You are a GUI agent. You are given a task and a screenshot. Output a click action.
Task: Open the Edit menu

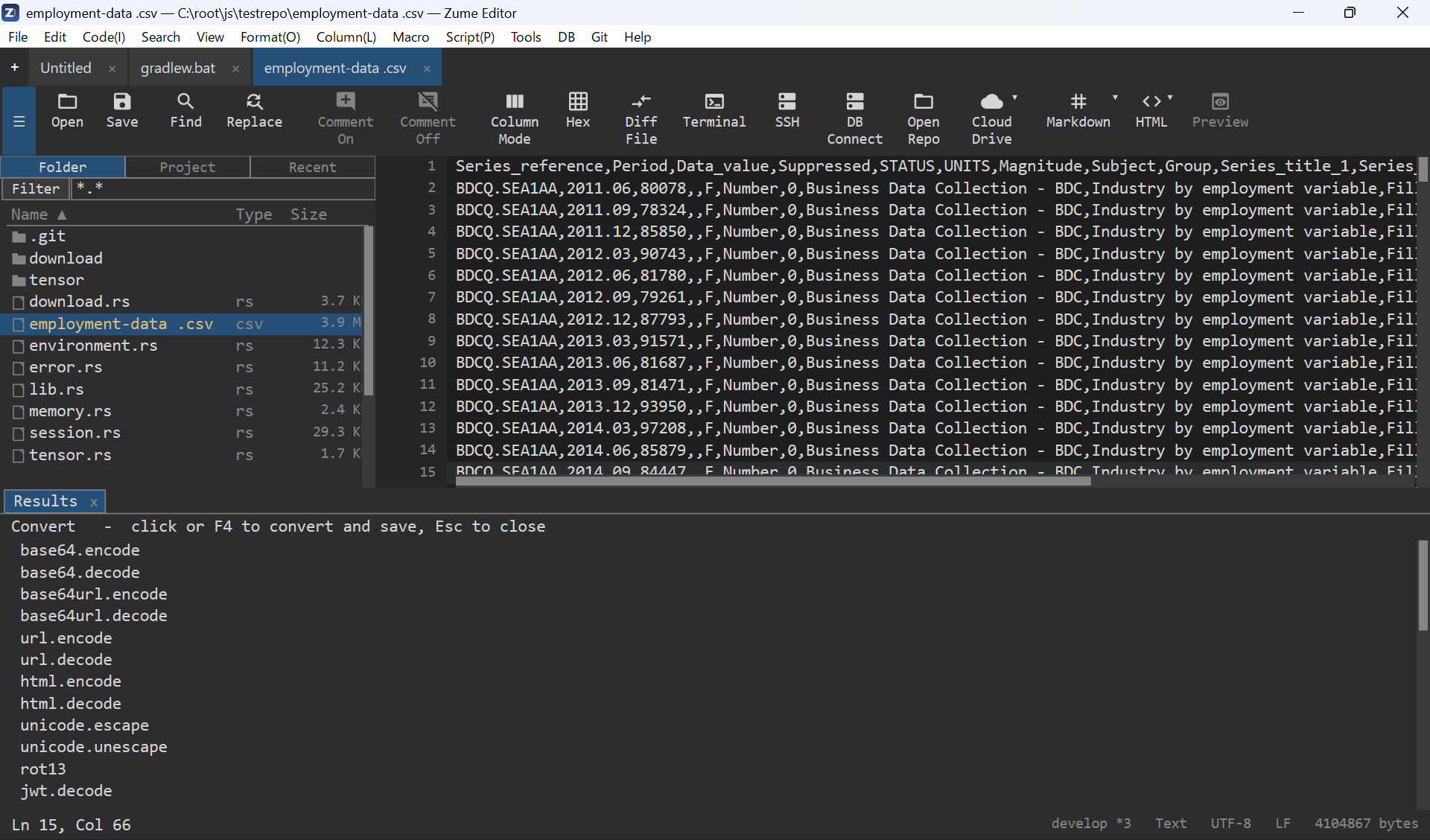click(x=55, y=36)
